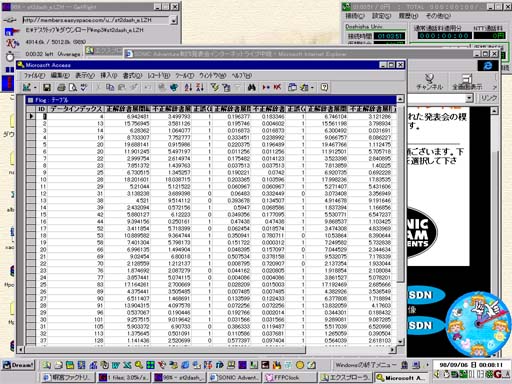Image resolution: width=512 pixels, height=384 pixels.
Task: Open the Database Window icon
Action: pos(292,87)
